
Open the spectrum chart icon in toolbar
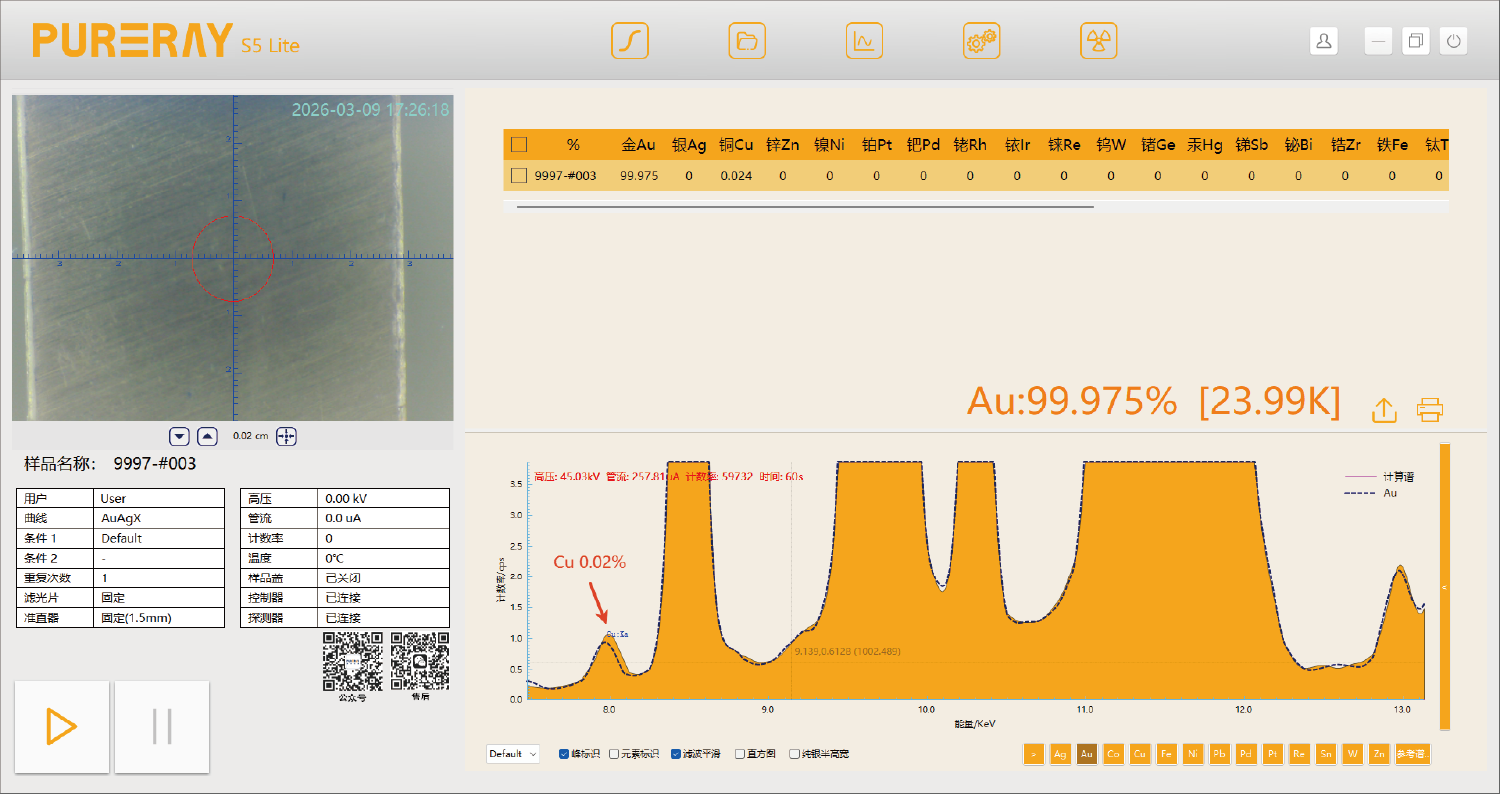864,41
